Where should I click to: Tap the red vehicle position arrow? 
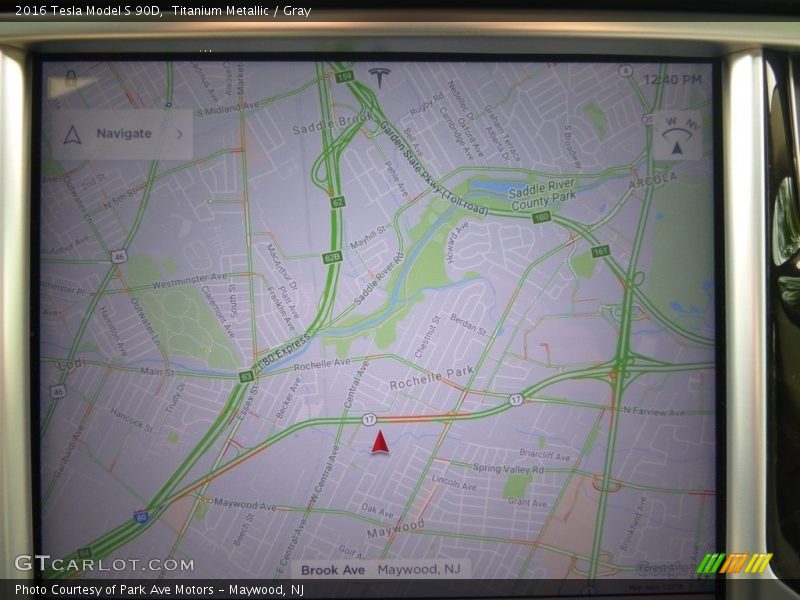coord(380,442)
